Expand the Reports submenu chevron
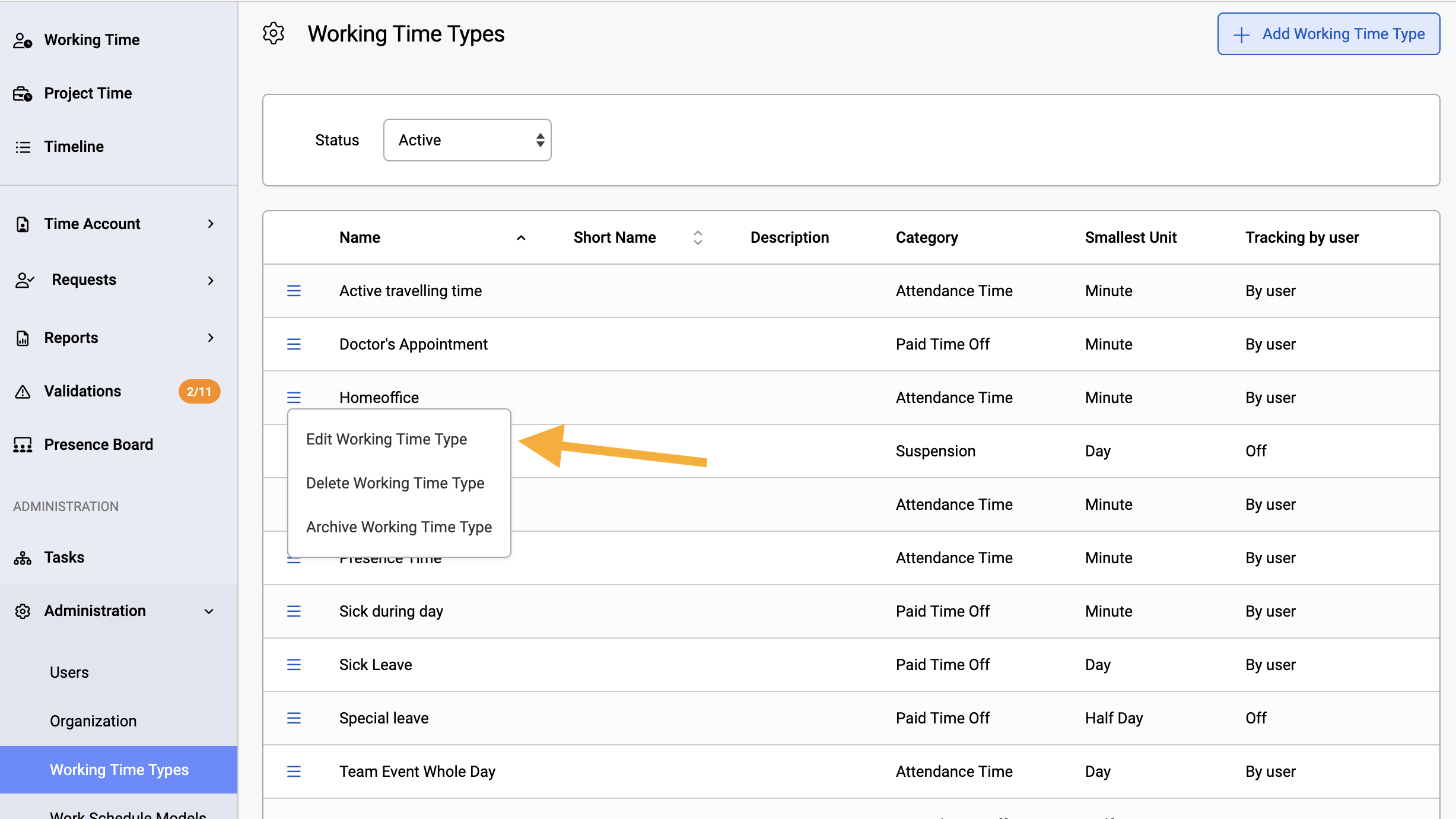 [211, 338]
